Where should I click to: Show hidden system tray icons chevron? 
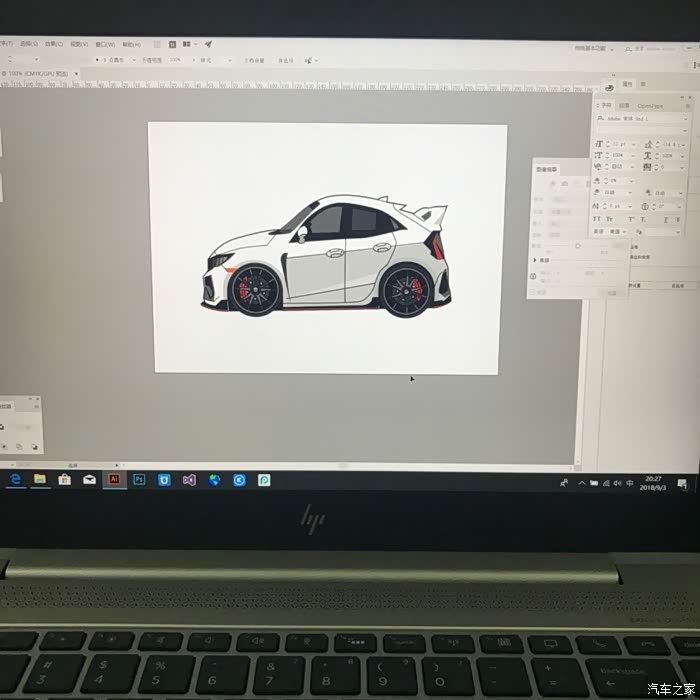tap(582, 483)
